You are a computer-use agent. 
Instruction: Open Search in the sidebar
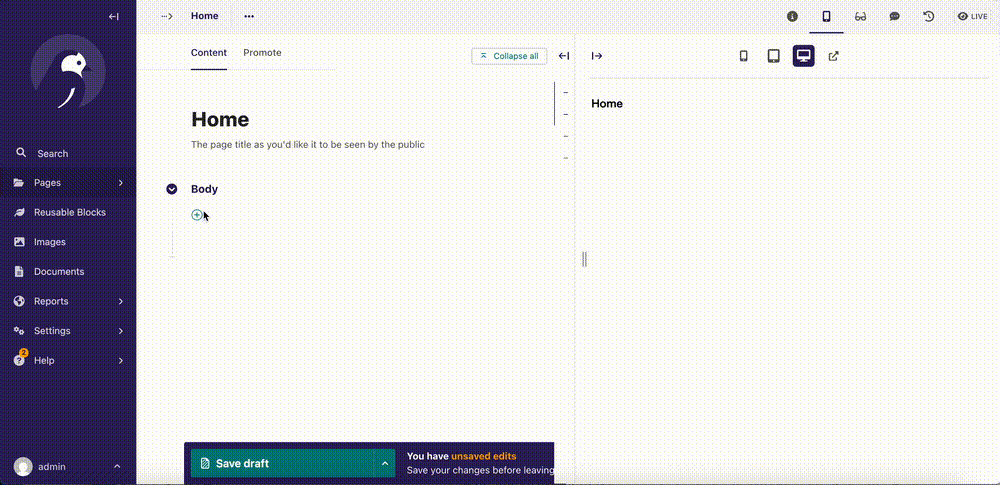click(x=52, y=154)
